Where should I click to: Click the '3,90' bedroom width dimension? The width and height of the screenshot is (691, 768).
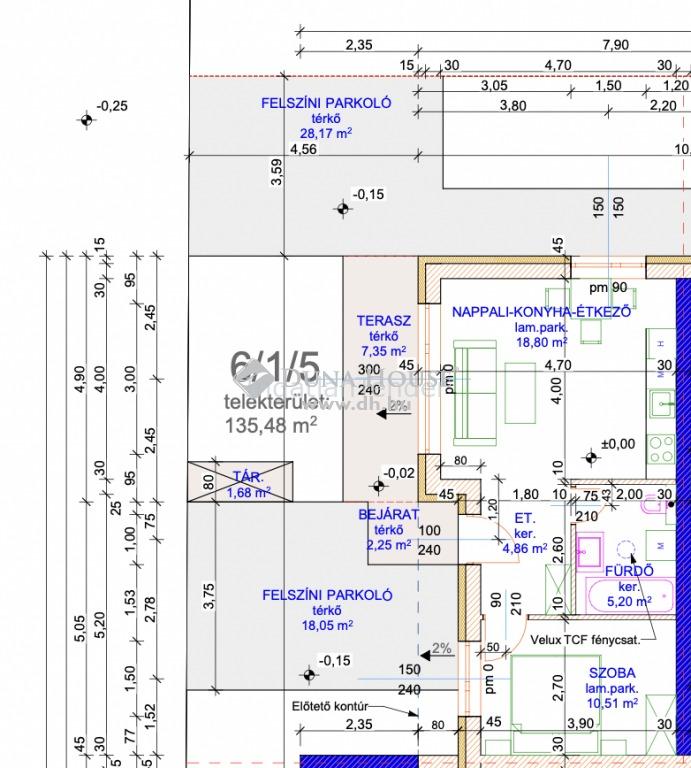tap(581, 723)
